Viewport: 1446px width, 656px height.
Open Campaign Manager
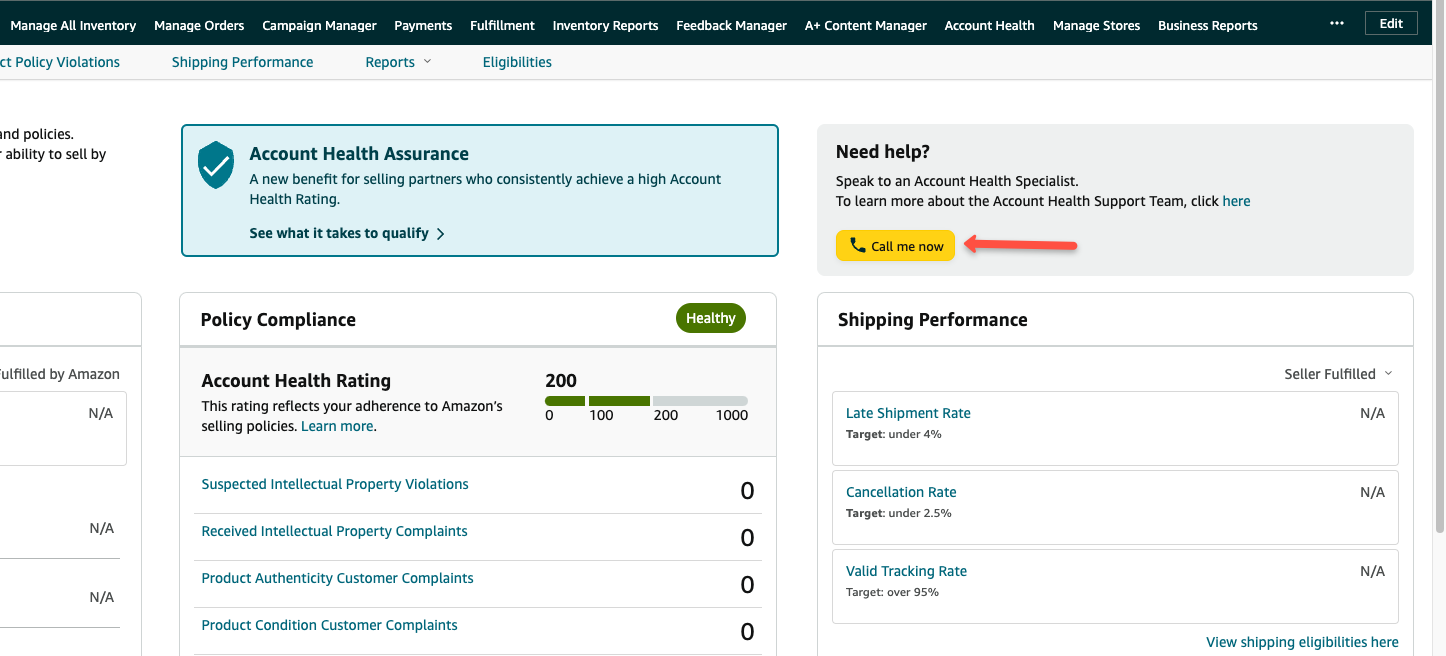319,26
